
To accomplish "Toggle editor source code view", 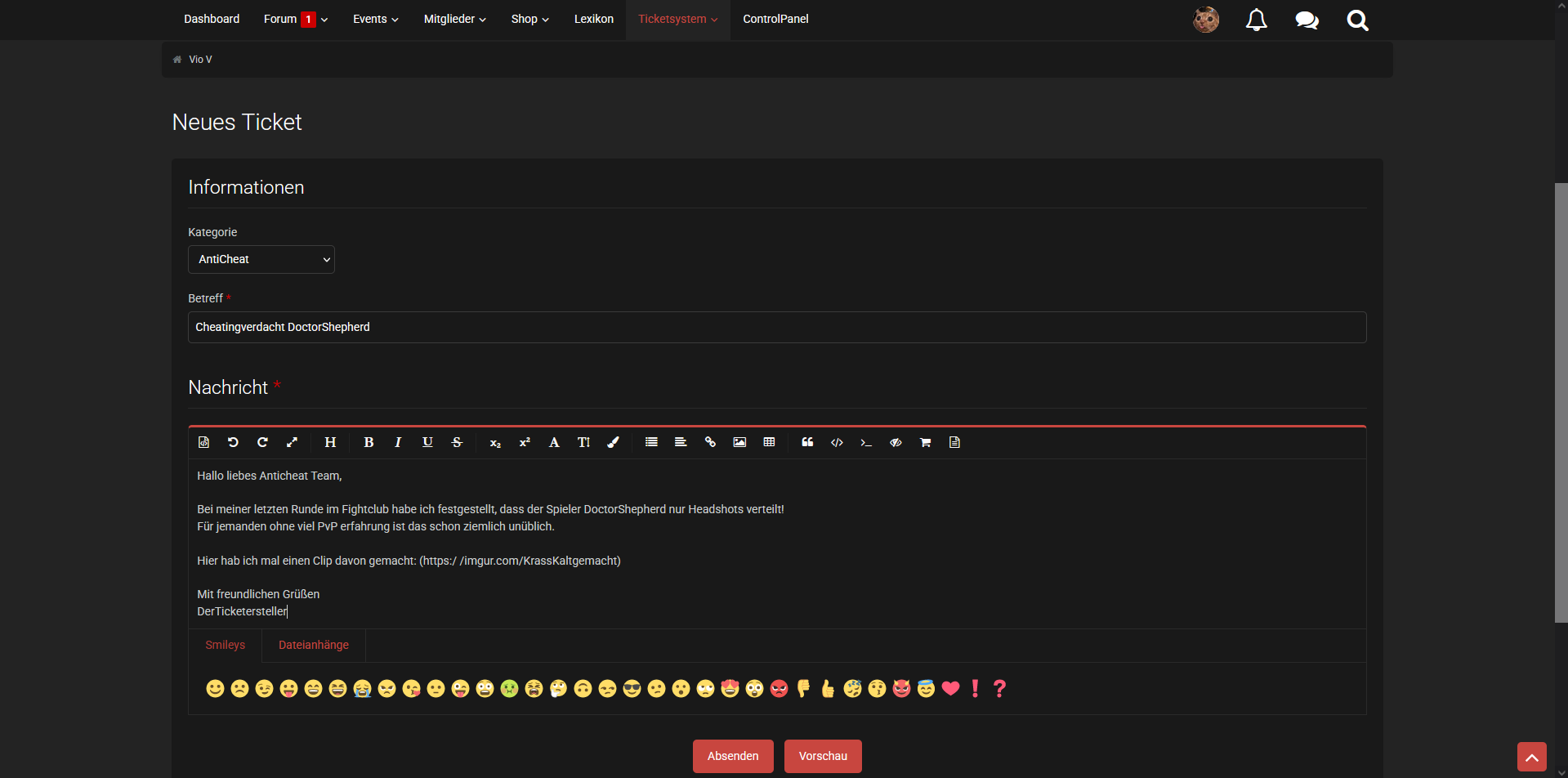I will click(203, 442).
